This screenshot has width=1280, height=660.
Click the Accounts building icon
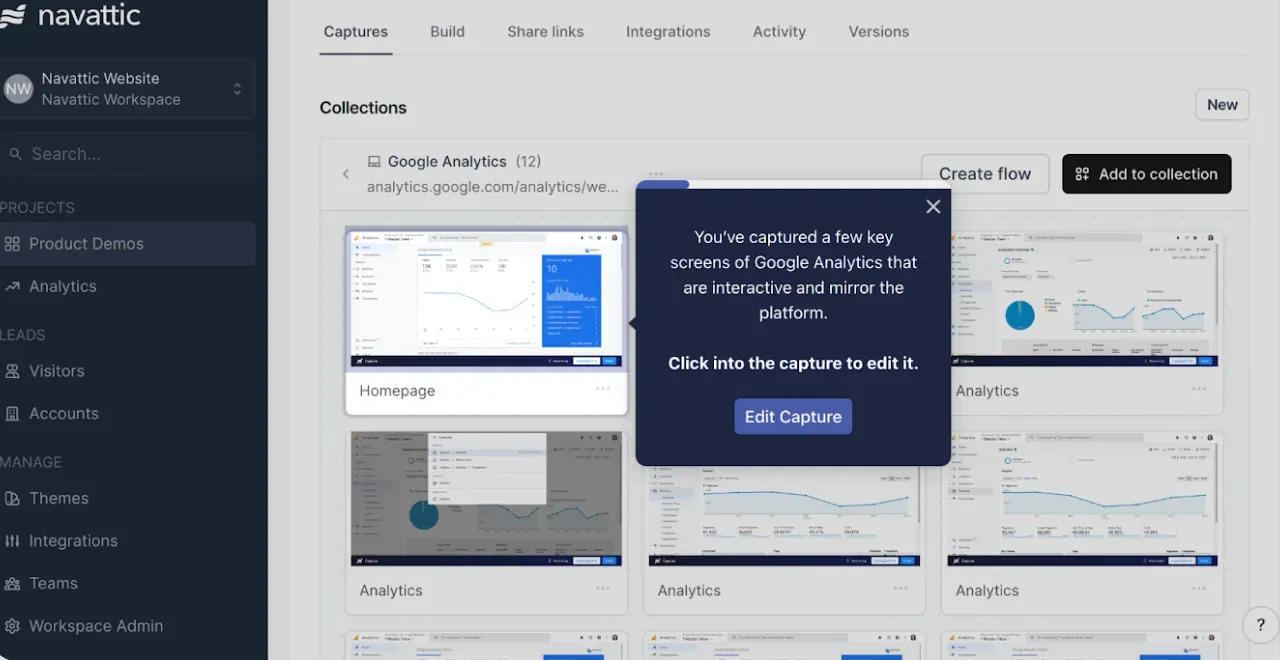pos(12,414)
